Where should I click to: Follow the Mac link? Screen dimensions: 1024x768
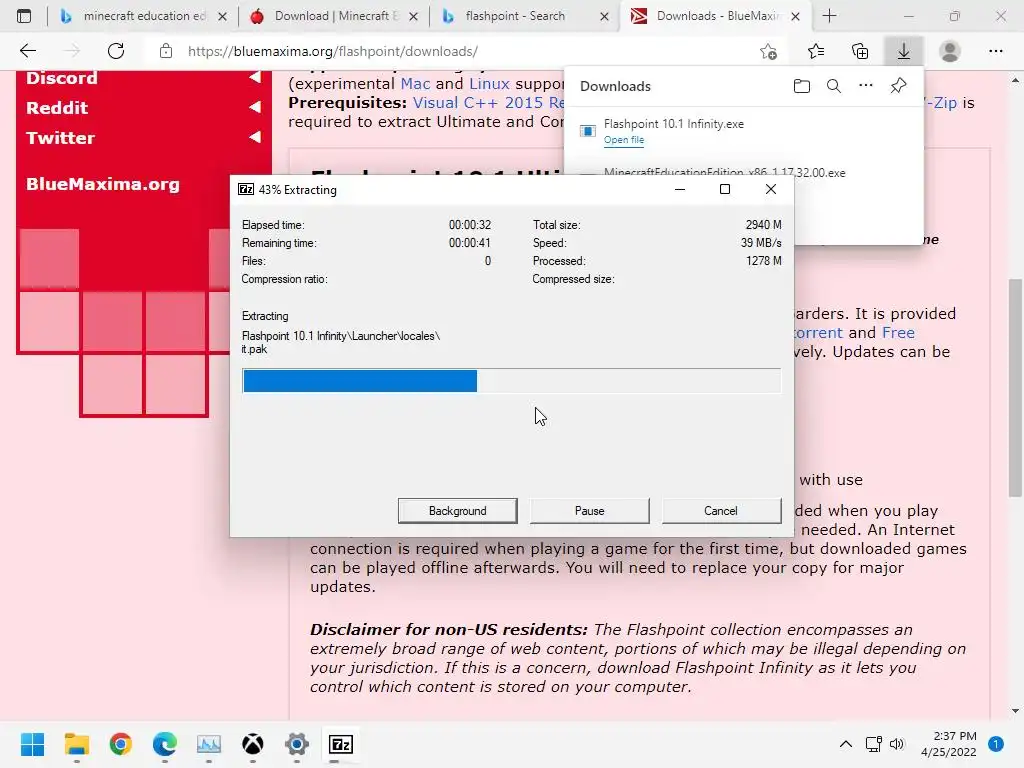coord(415,84)
